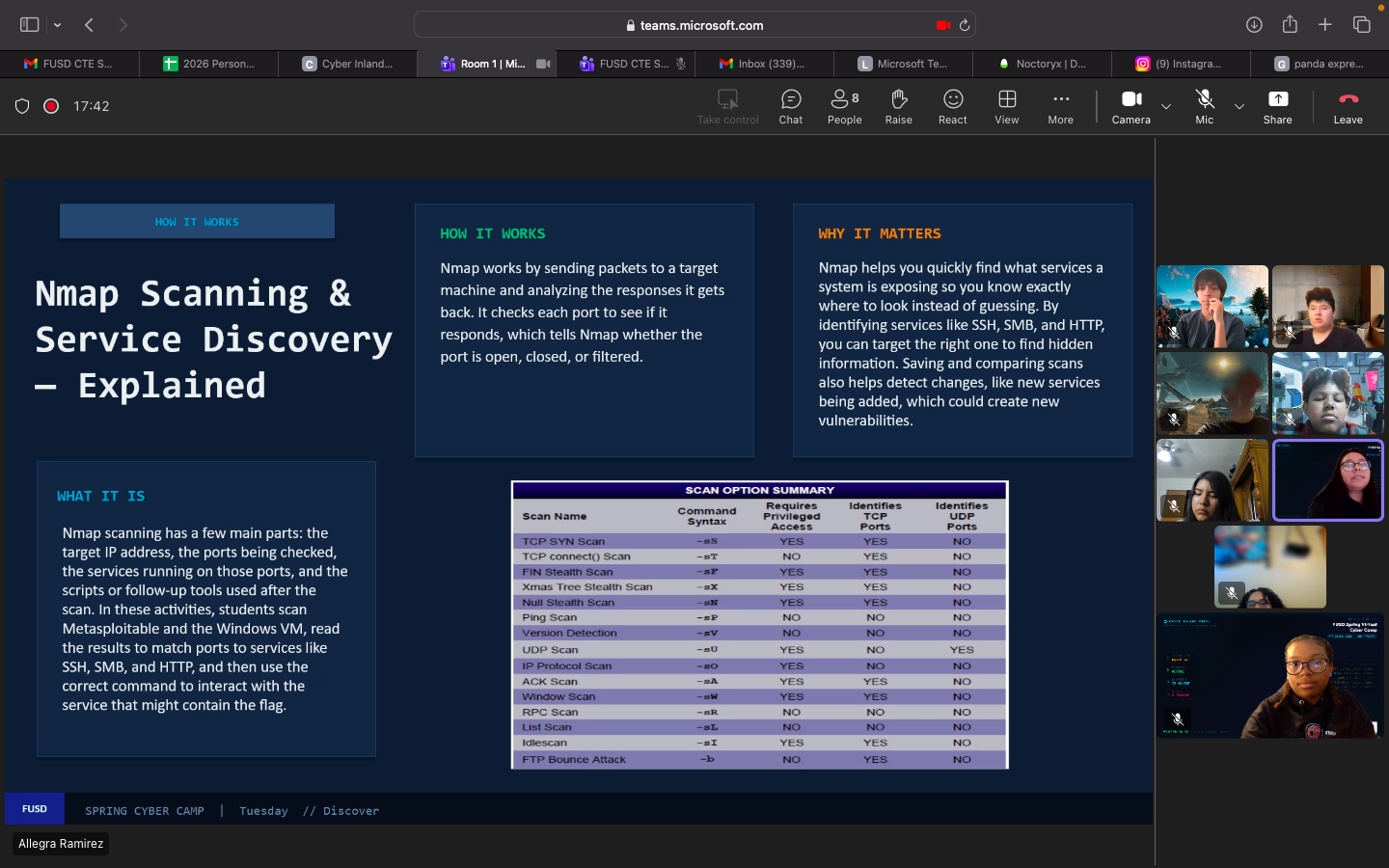
Task: Open the More actions menu
Action: [1060, 106]
